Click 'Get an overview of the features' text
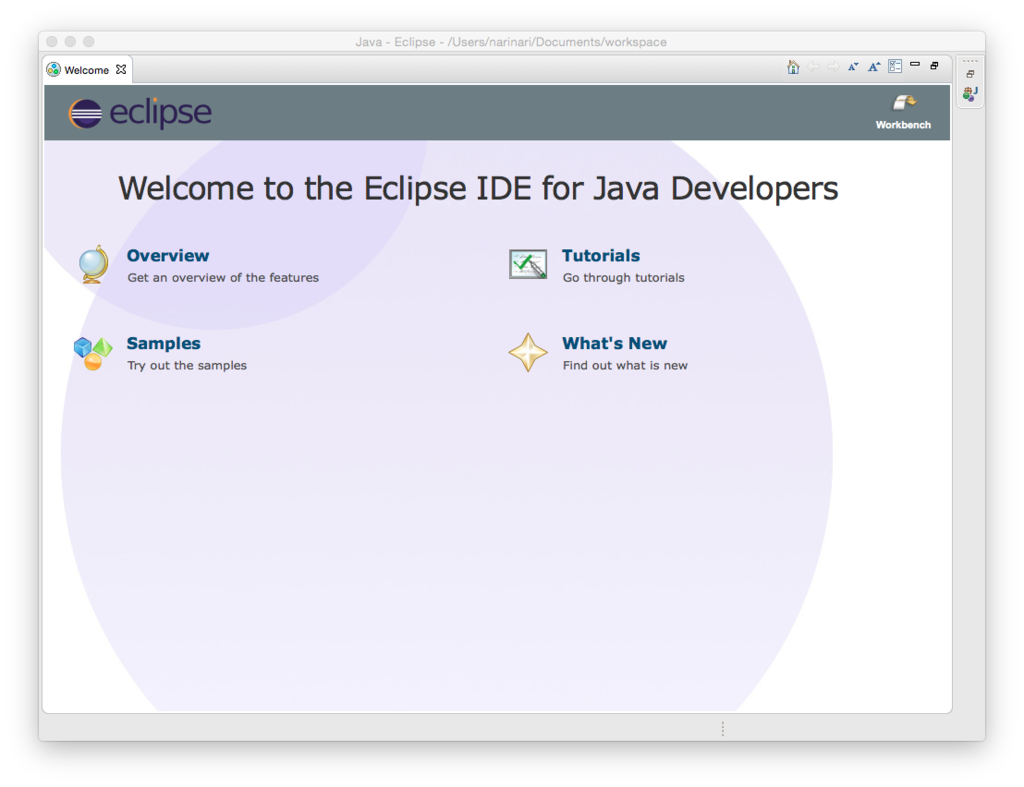Image resolution: width=1024 pixels, height=787 pixels. click(x=223, y=278)
